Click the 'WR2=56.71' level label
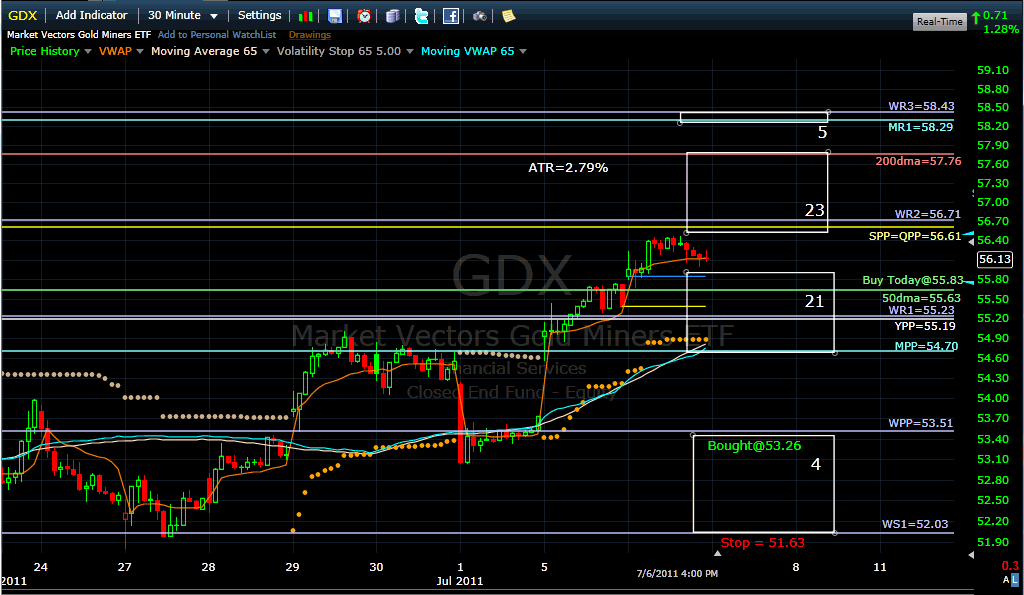The height and width of the screenshot is (595, 1024). (x=927, y=214)
